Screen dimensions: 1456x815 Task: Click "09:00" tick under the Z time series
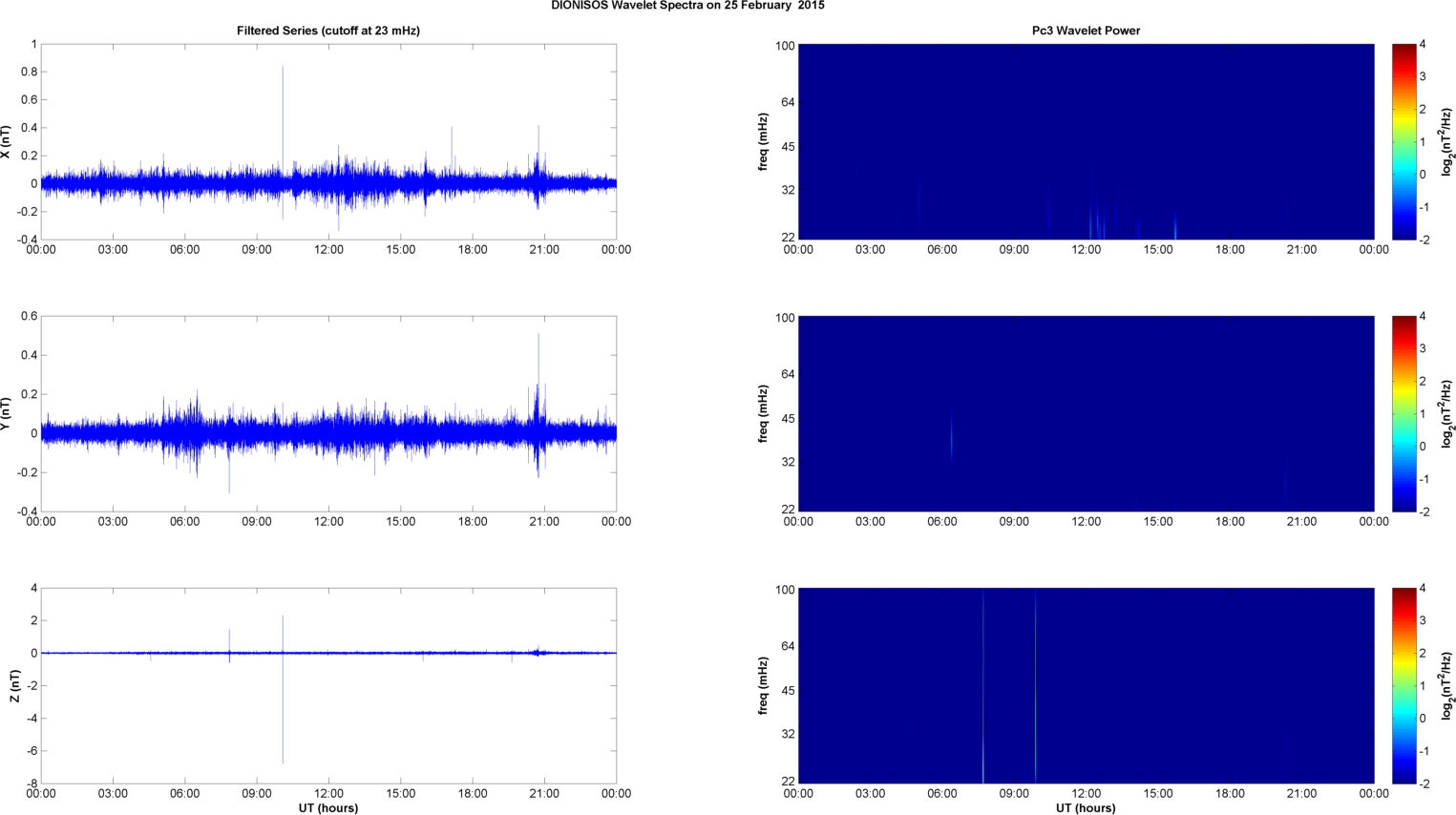[257, 794]
